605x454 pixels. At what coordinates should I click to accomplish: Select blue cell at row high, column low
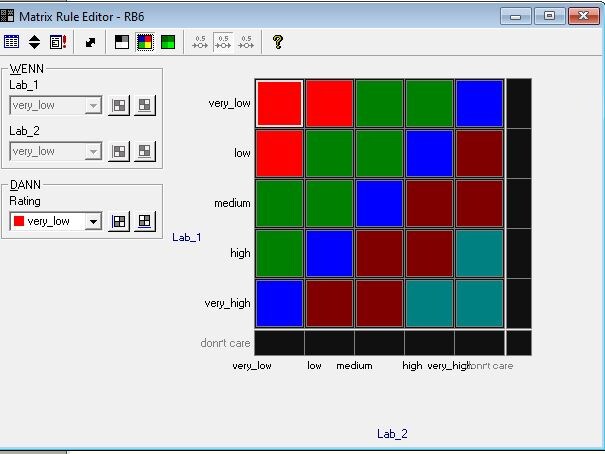[330, 253]
